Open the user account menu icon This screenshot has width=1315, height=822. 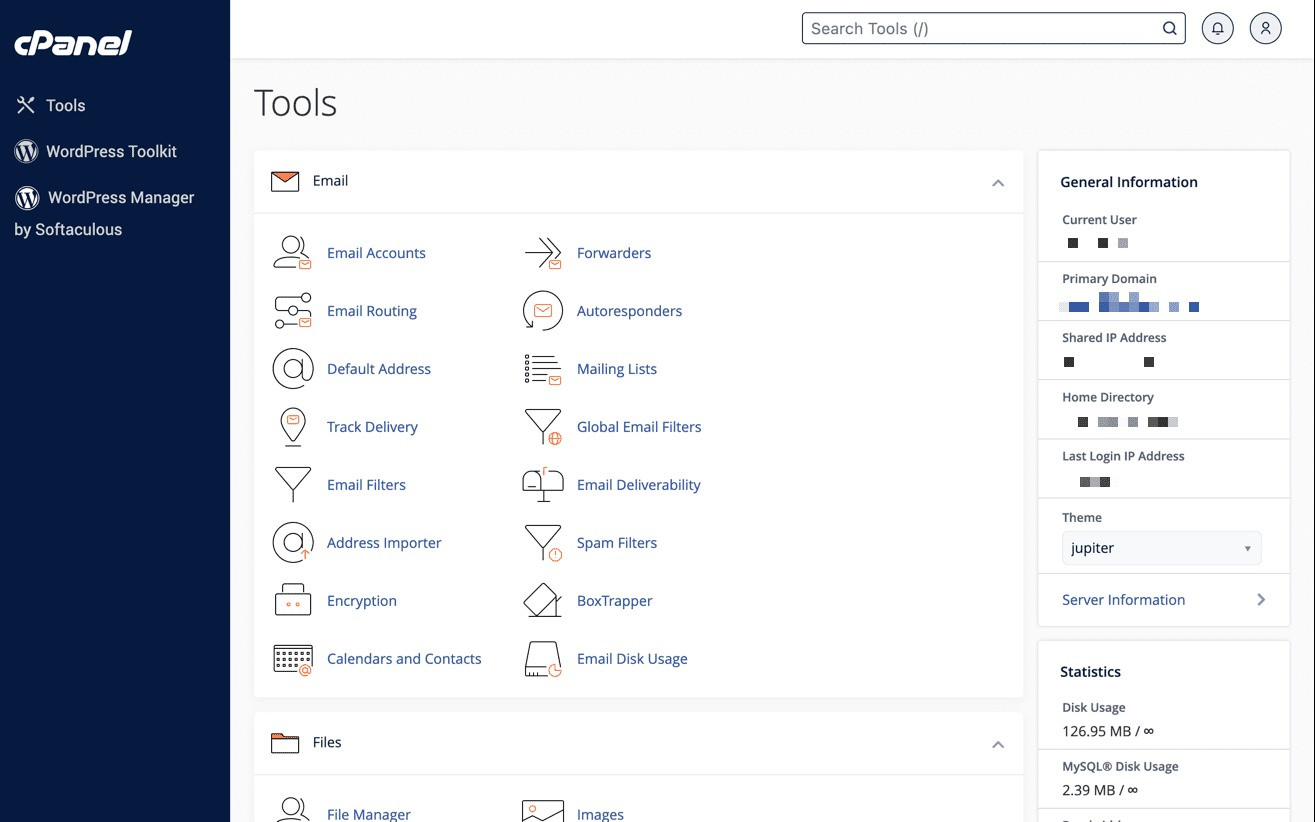1265,29
